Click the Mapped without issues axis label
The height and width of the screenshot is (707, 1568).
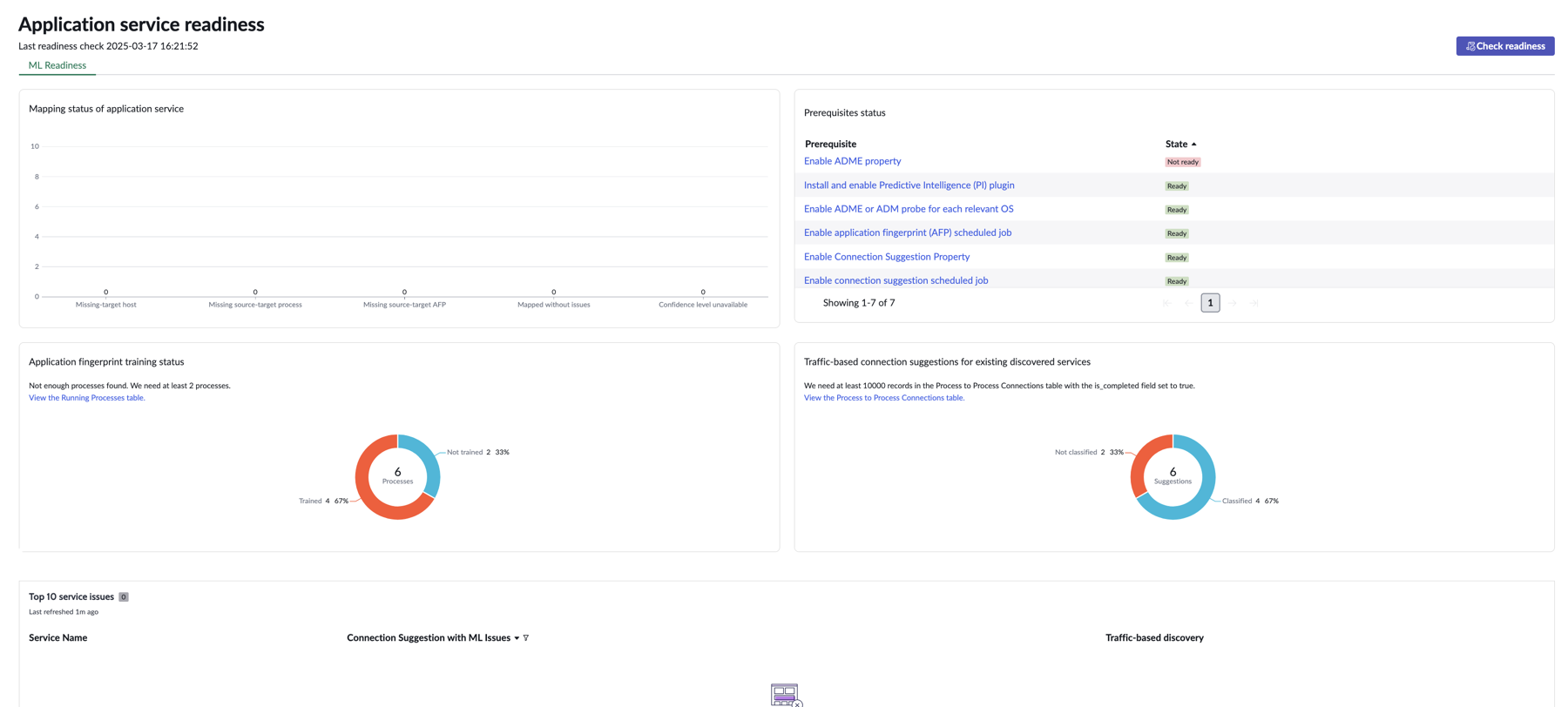click(553, 305)
